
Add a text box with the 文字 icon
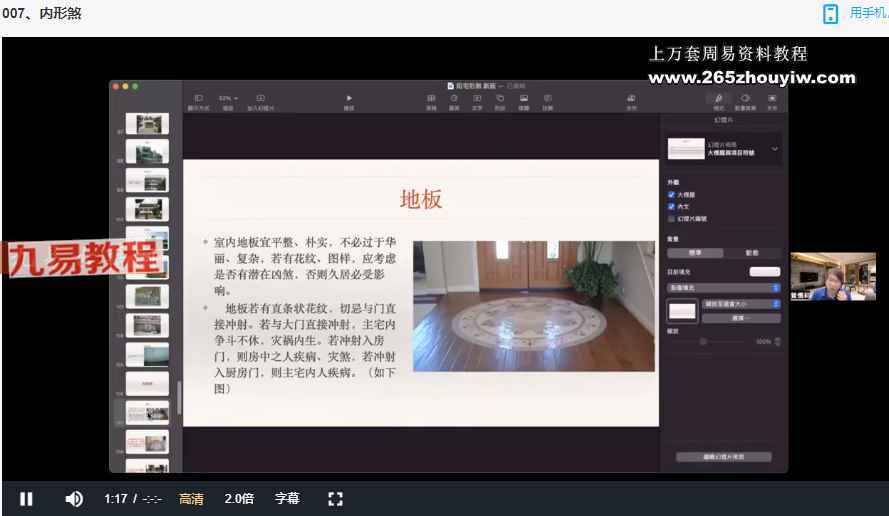tap(477, 99)
